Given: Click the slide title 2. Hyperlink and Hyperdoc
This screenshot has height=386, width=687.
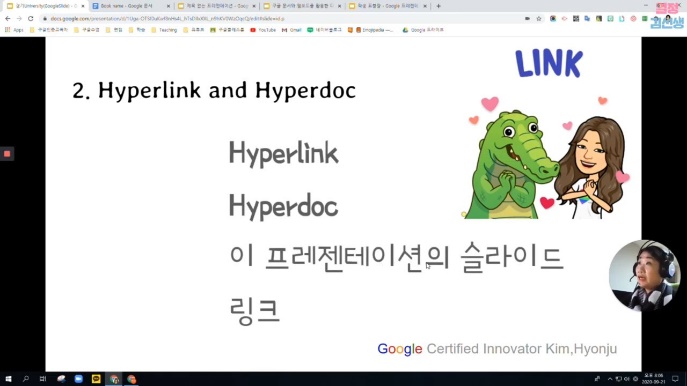Looking at the screenshot, I should [214, 90].
